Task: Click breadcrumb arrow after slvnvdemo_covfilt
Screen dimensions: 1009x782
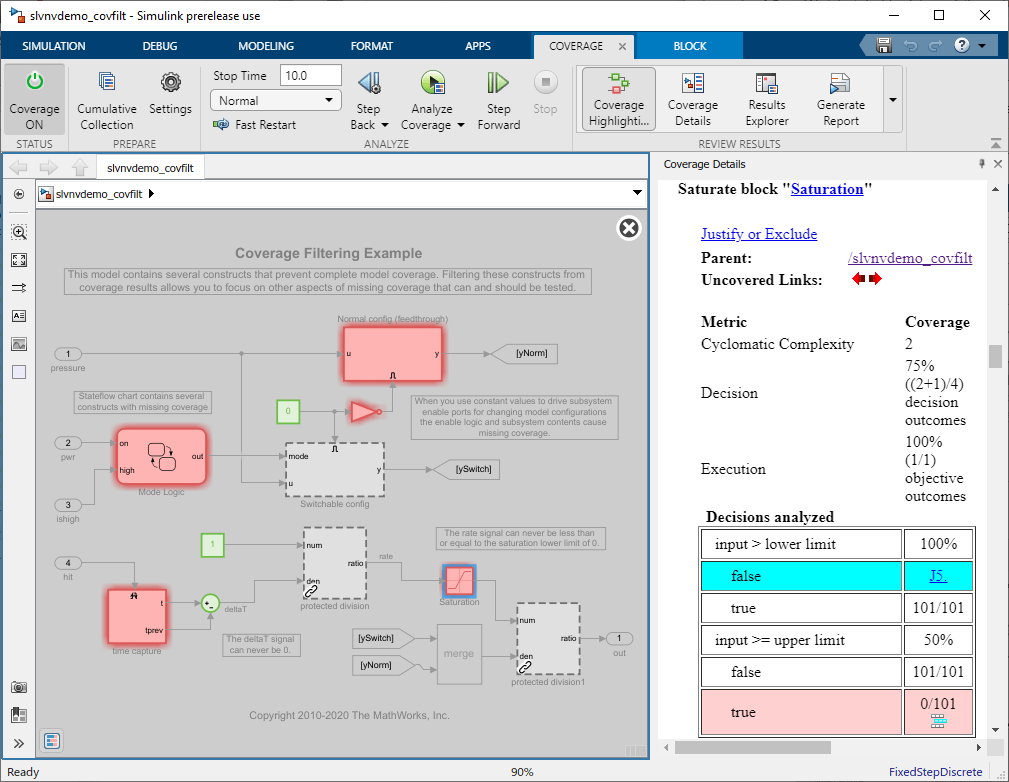Action: tap(151, 194)
